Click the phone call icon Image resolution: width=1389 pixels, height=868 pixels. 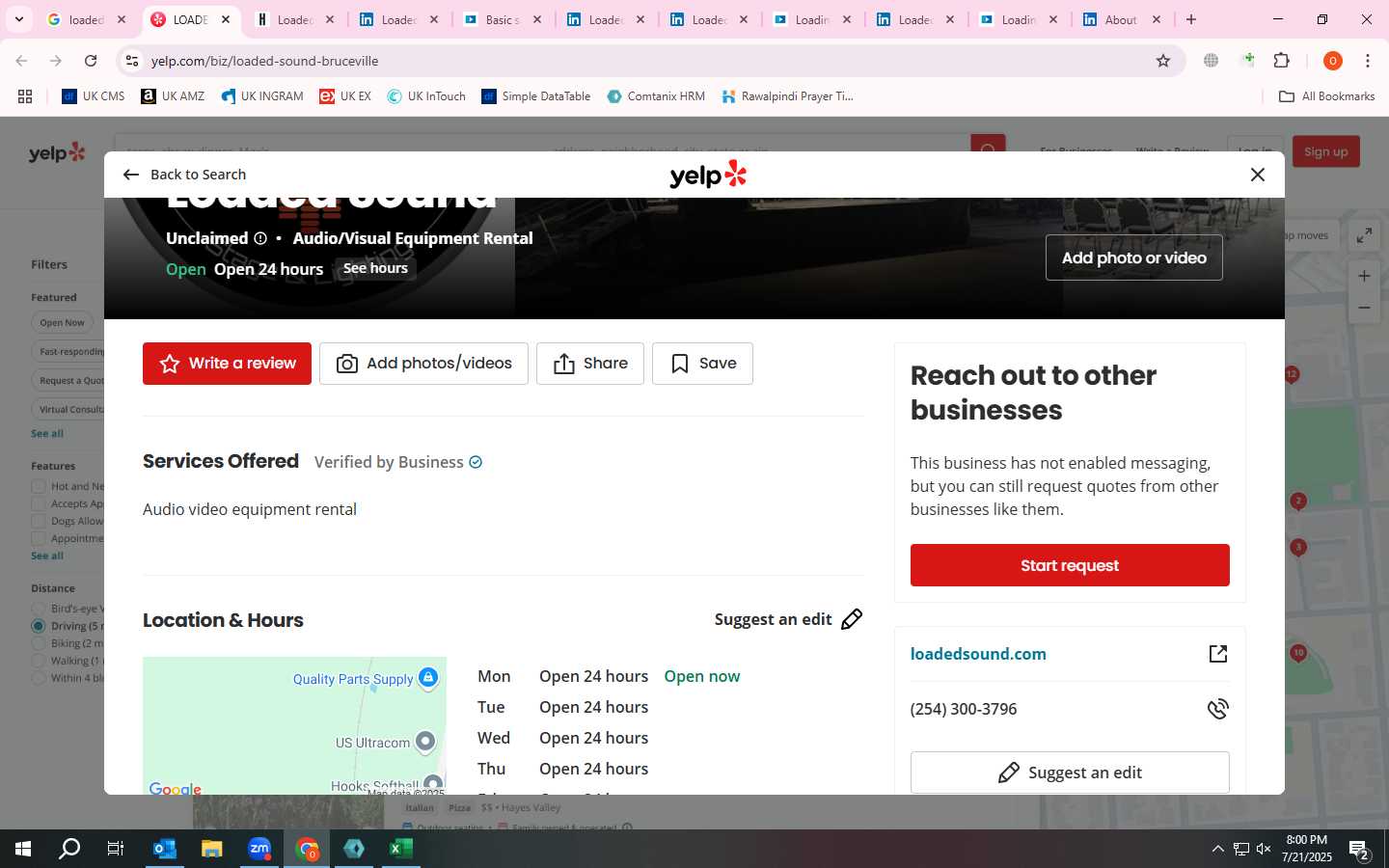(x=1218, y=709)
